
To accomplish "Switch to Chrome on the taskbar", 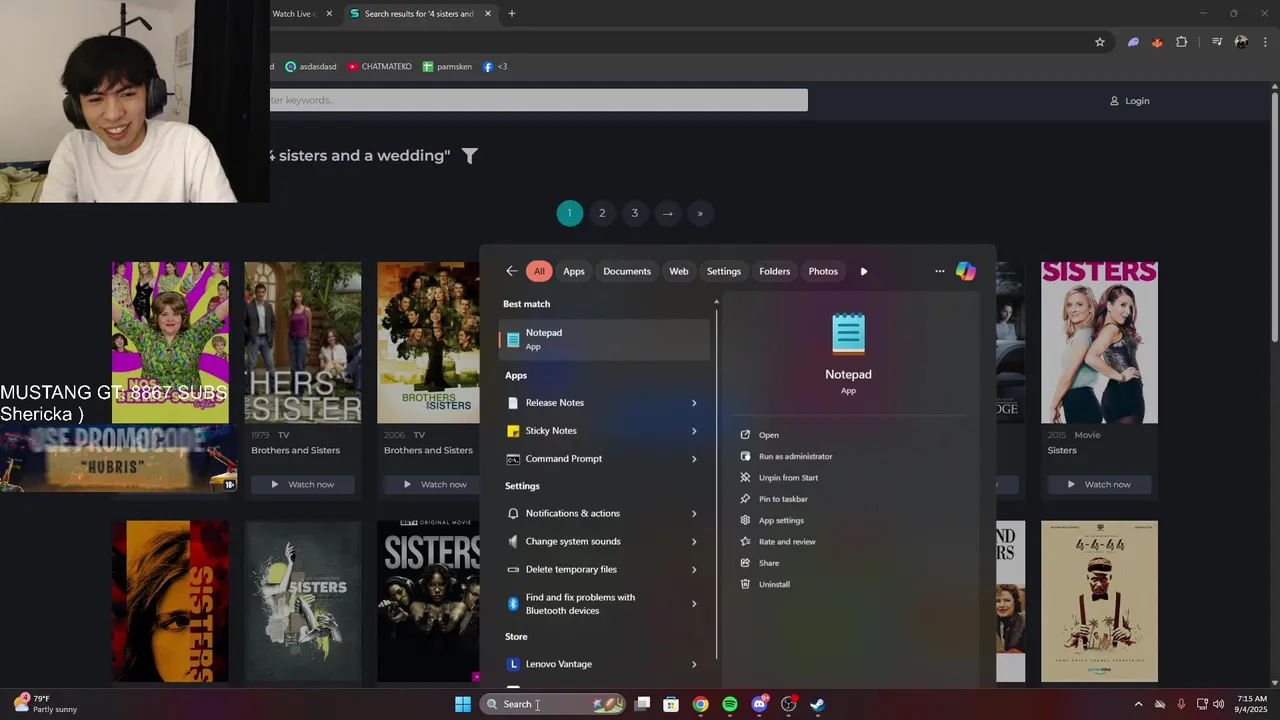I will [700, 704].
